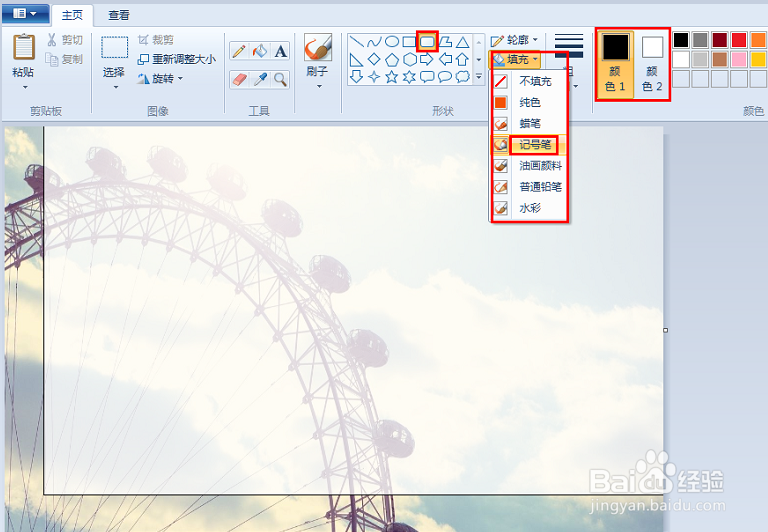Choose the Four-point star shape
768x532 pixels.
[x=374, y=76]
